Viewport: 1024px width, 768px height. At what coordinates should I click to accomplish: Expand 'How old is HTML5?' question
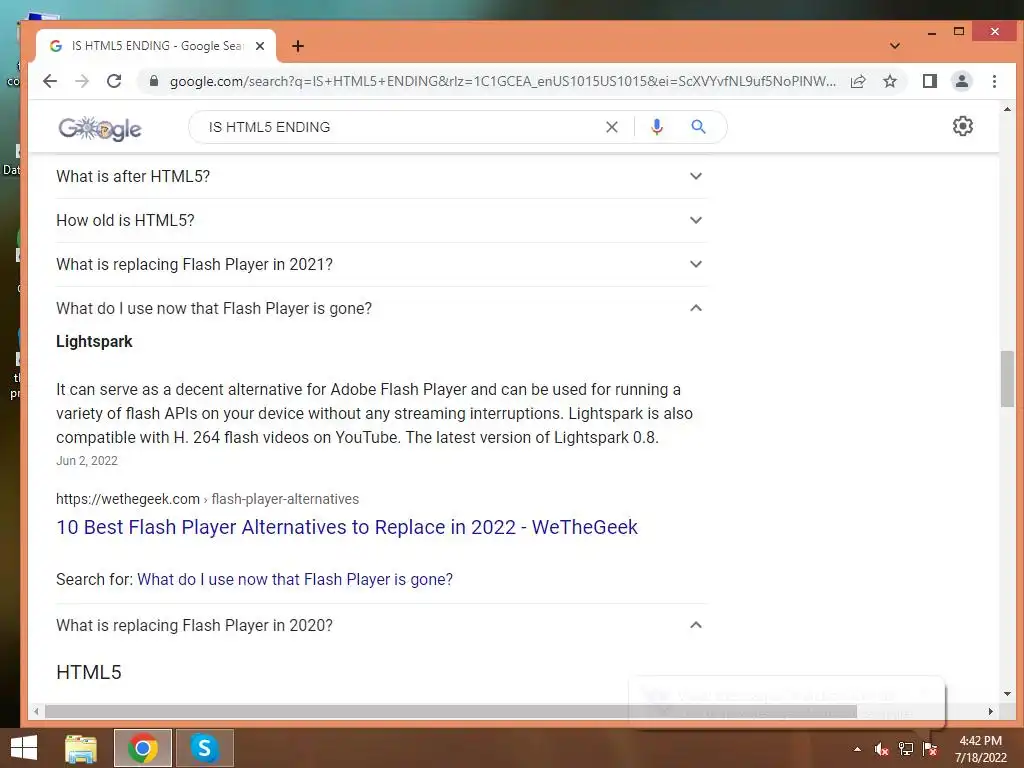point(381,220)
